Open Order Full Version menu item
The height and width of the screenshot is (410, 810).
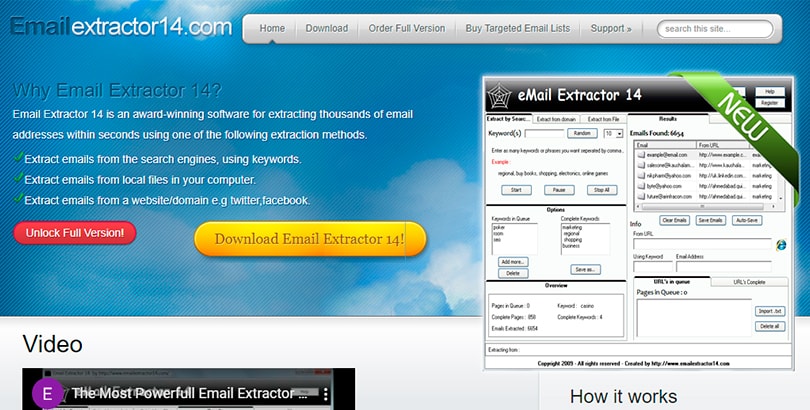tap(407, 28)
